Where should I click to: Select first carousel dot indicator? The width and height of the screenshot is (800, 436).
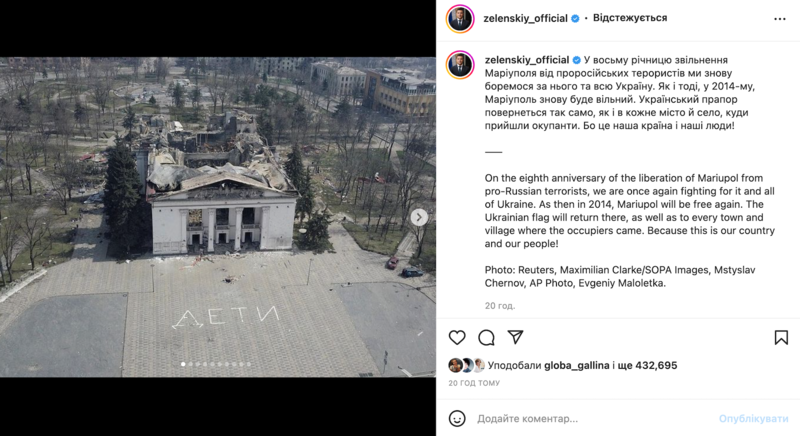tap(183, 364)
